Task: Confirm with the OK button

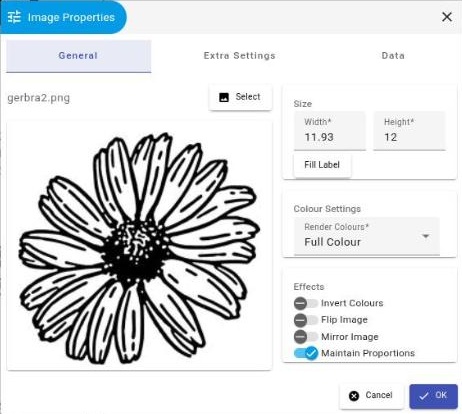Action: tap(433, 396)
